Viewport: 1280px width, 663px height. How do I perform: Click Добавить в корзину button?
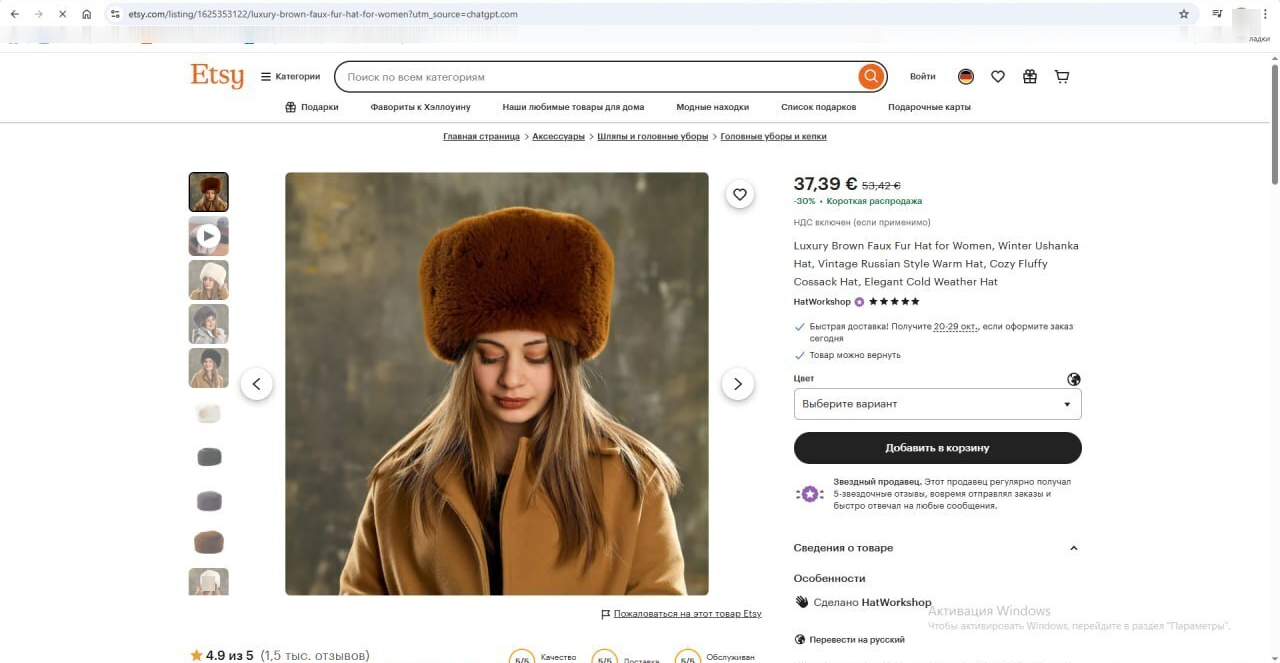[937, 448]
